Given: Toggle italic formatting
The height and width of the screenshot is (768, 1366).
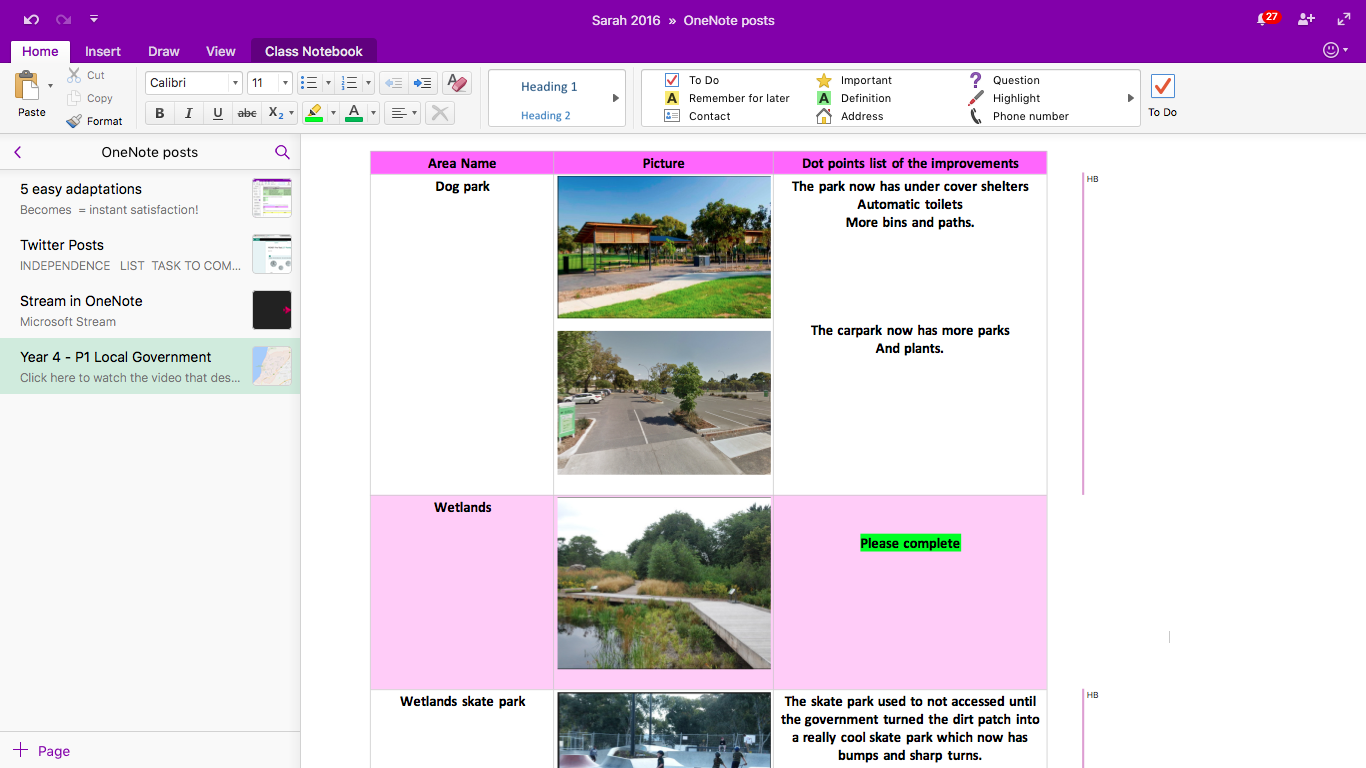Looking at the screenshot, I should point(188,113).
